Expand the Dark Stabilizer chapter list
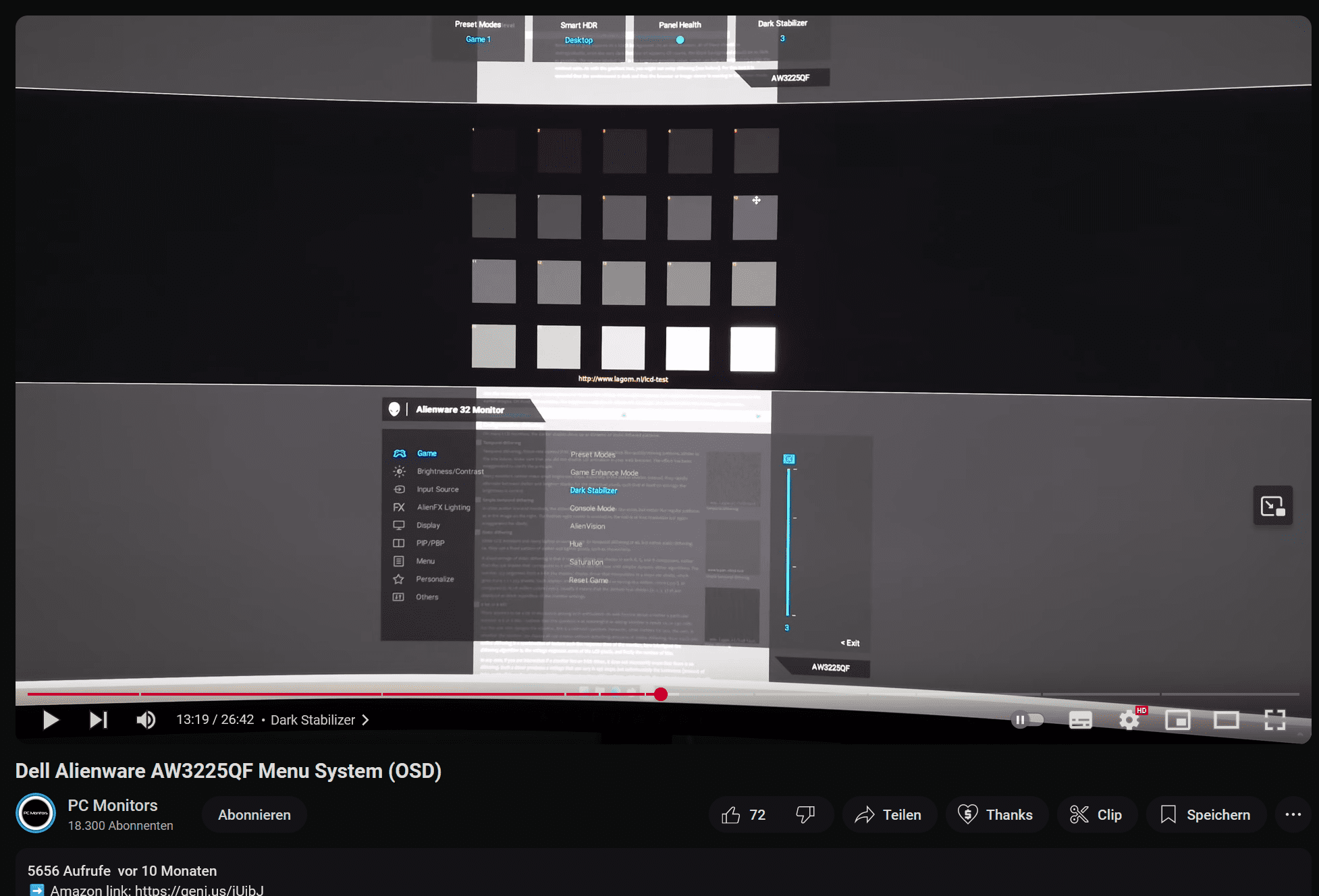 [320, 720]
